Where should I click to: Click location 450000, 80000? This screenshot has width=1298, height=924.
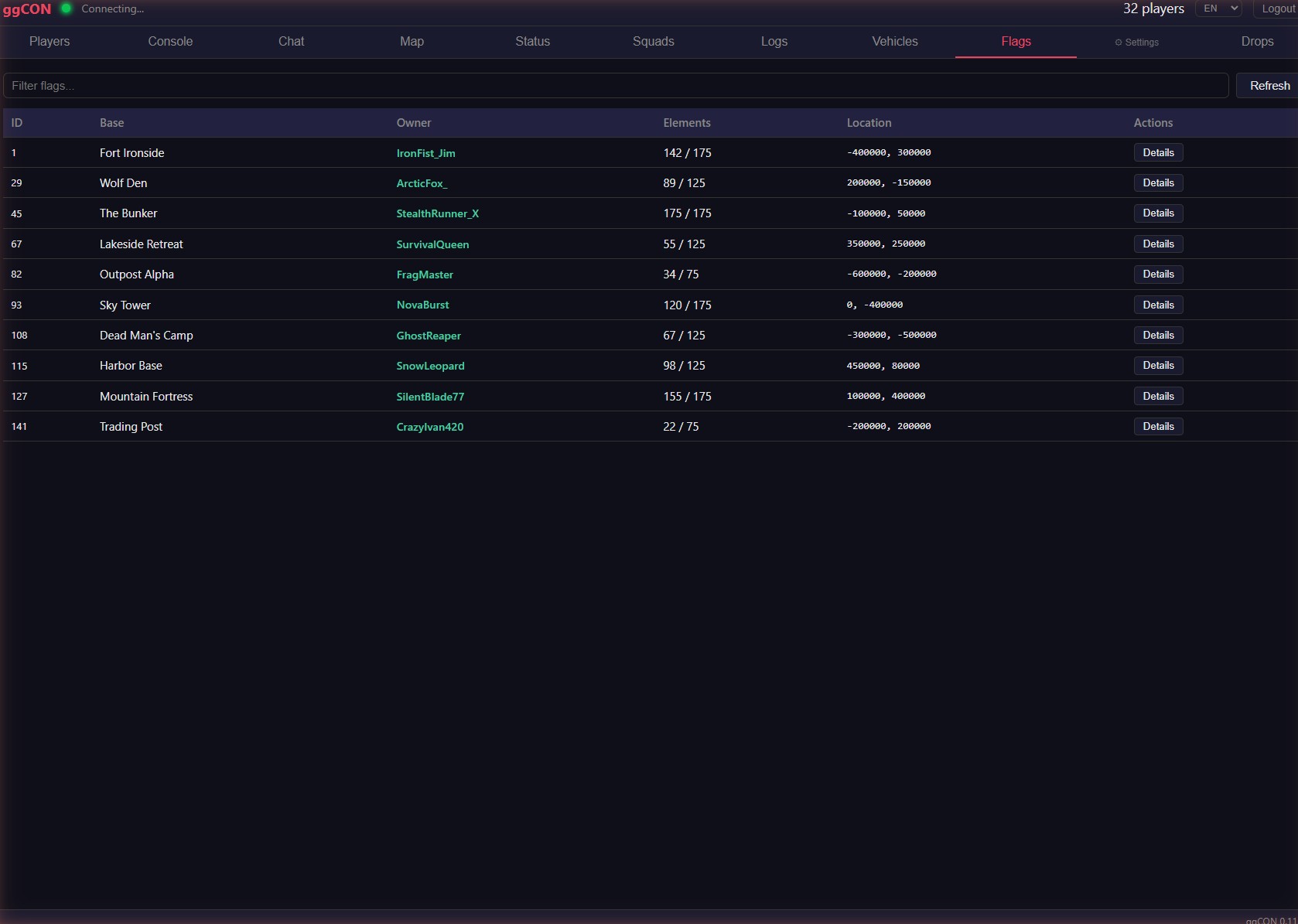point(883,366)
